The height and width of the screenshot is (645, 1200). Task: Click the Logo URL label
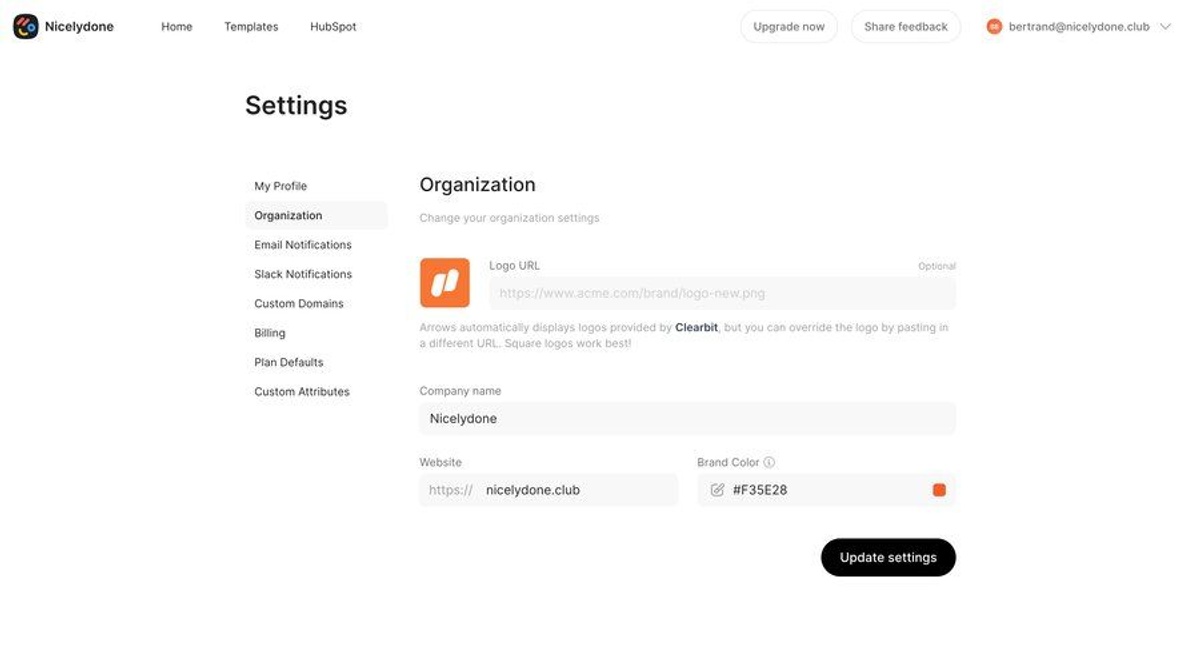pyautogui.click(x=514, y=266)
